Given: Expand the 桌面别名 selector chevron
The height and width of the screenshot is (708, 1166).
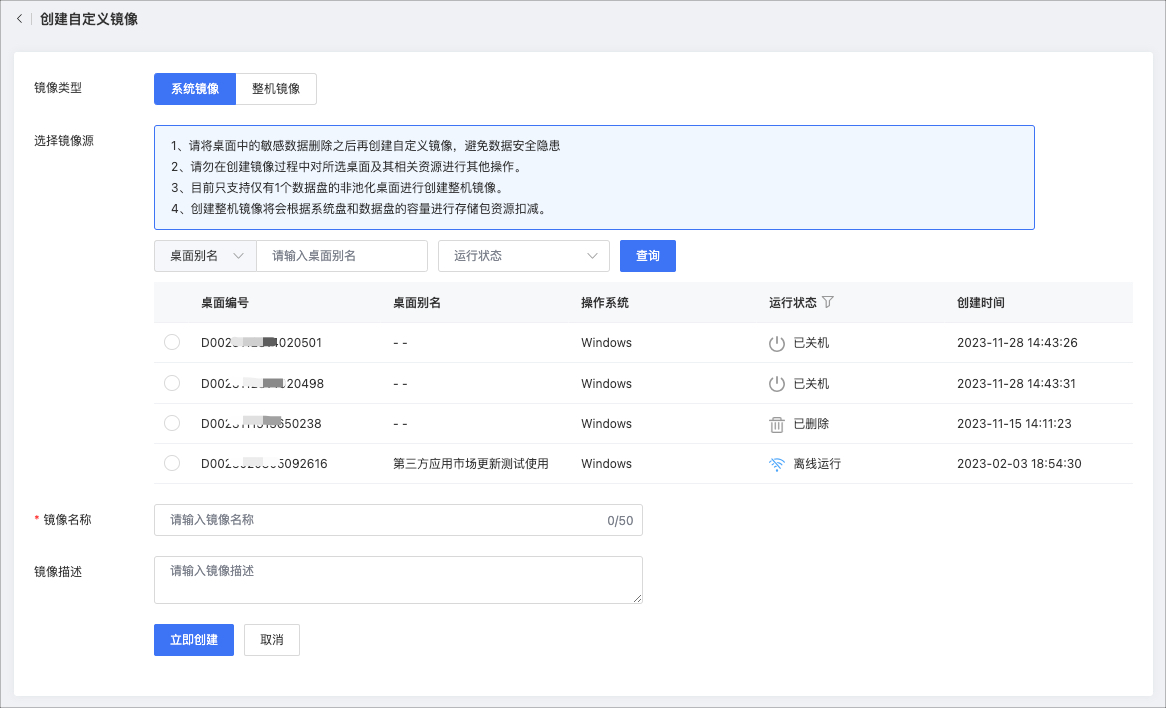Looking at the screenshot, I should tap(240, 256).
